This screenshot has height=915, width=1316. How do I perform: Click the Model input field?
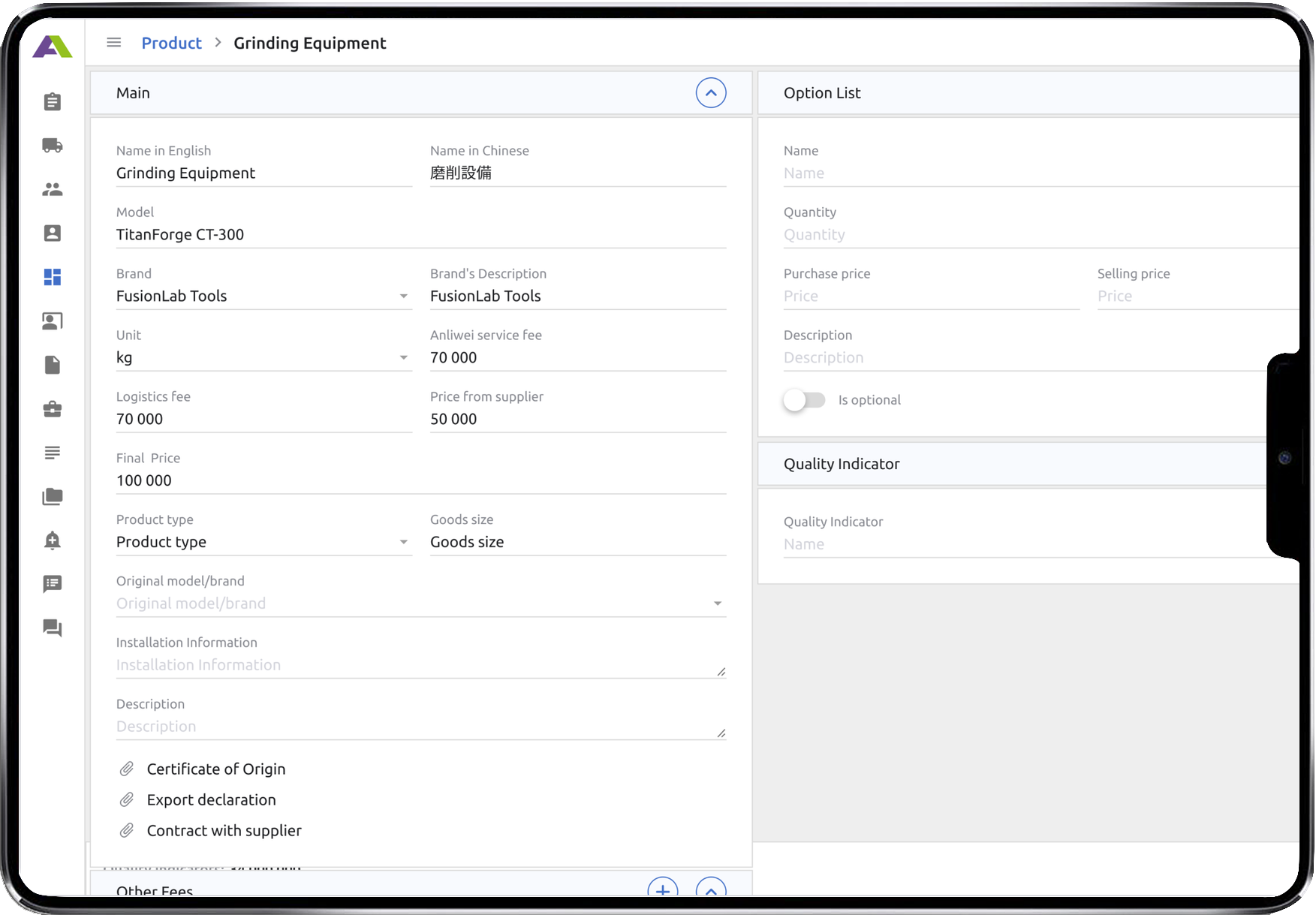[420, 235]
